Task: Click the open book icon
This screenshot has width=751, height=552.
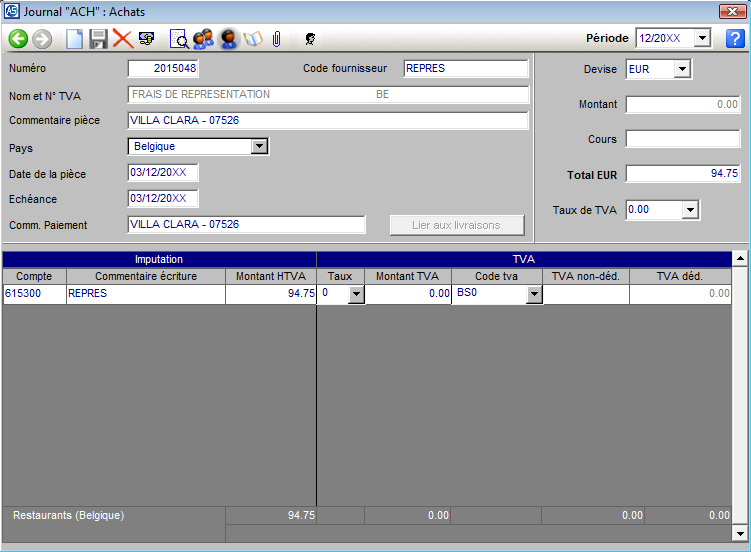Action: (x=252, y=39)
